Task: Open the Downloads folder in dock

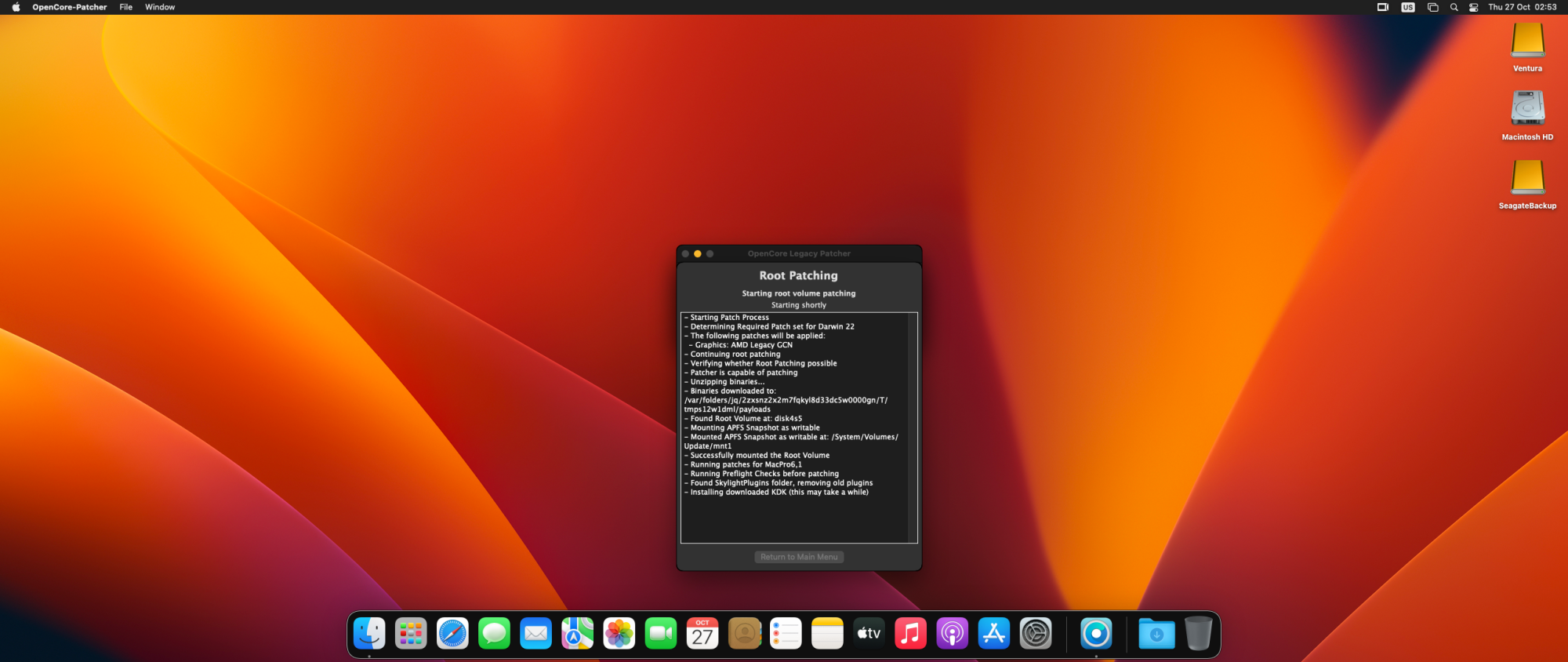Action: (1156, 634)
